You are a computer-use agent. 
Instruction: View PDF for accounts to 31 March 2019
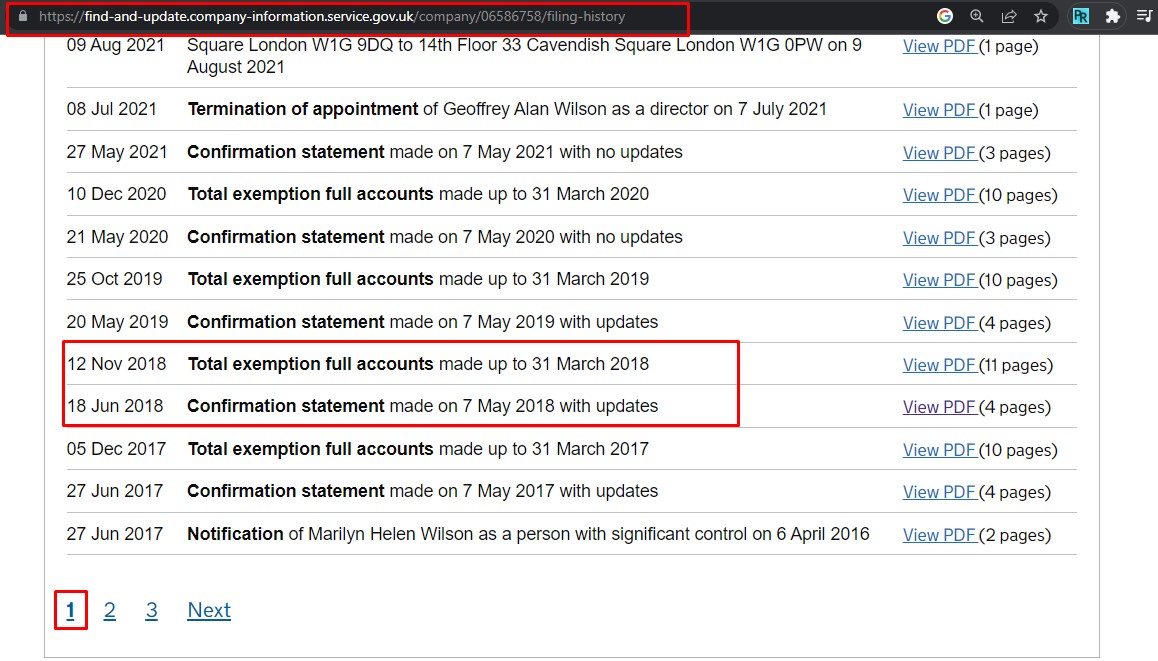pos(939,280)
